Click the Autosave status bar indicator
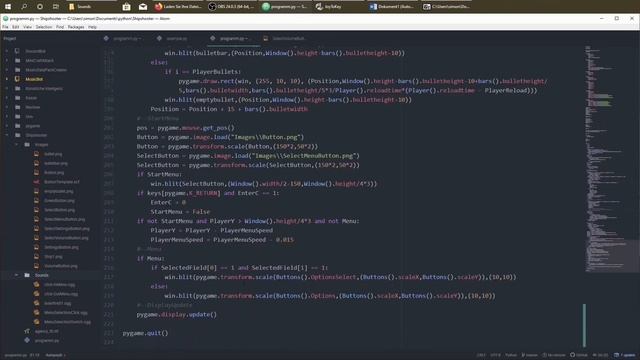Screen dimensions: 640x360 55,355
